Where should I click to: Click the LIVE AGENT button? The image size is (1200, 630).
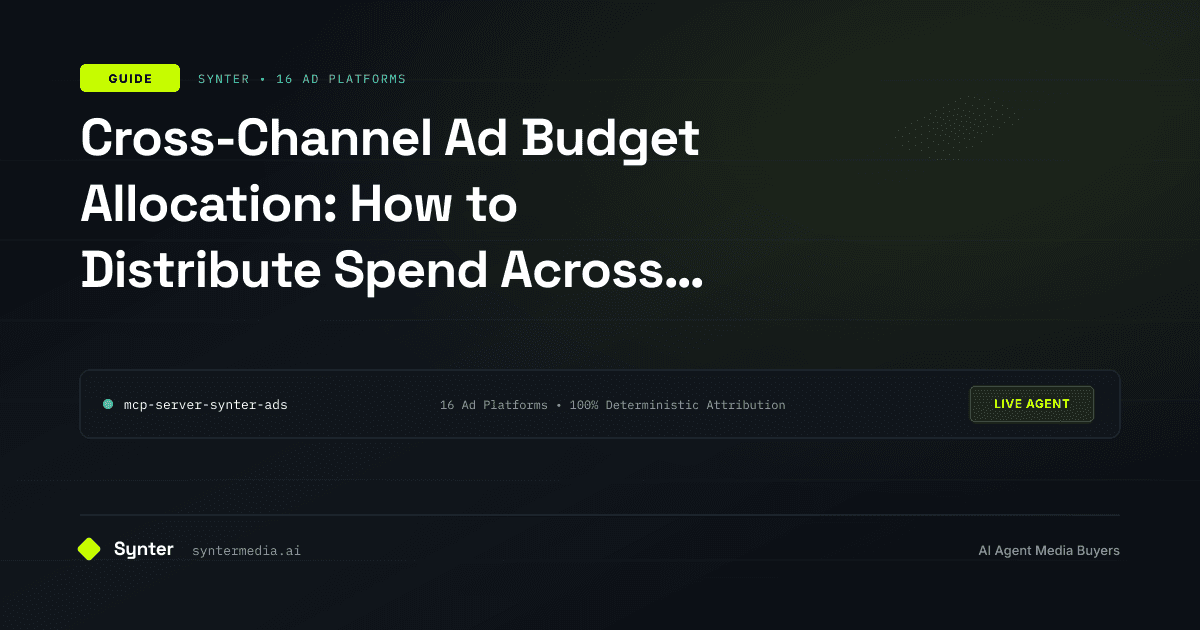click(1032, 404)
